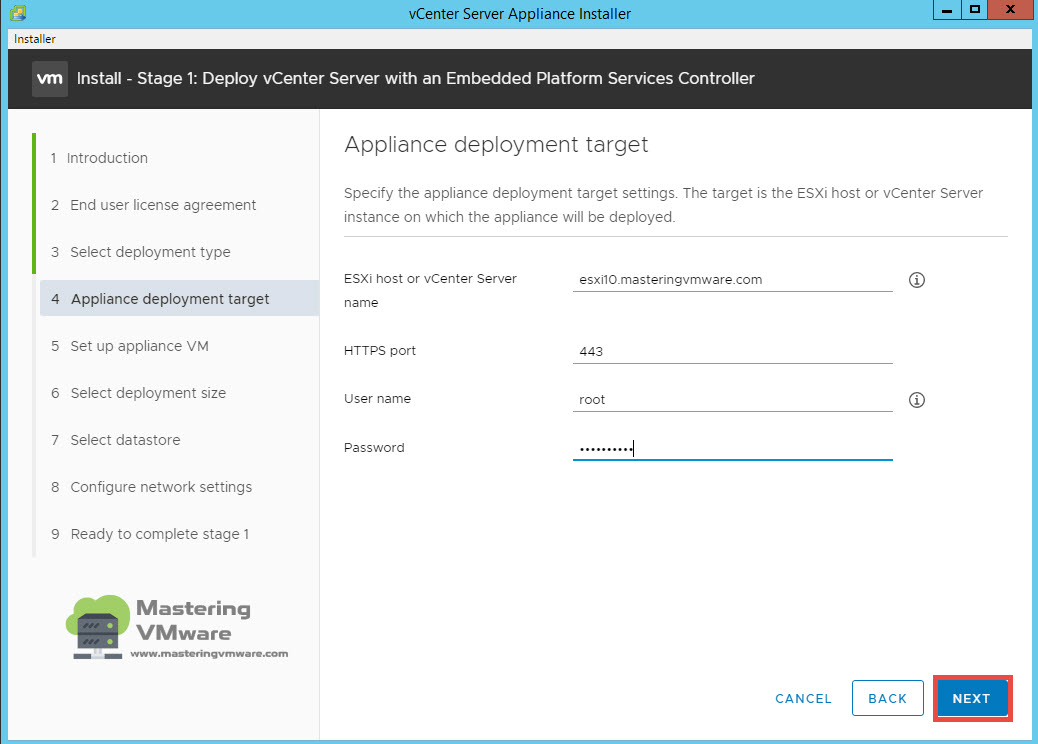Cancel the installer wizard
Viewport: 1038px width, 744px height.
coord(803,698)
